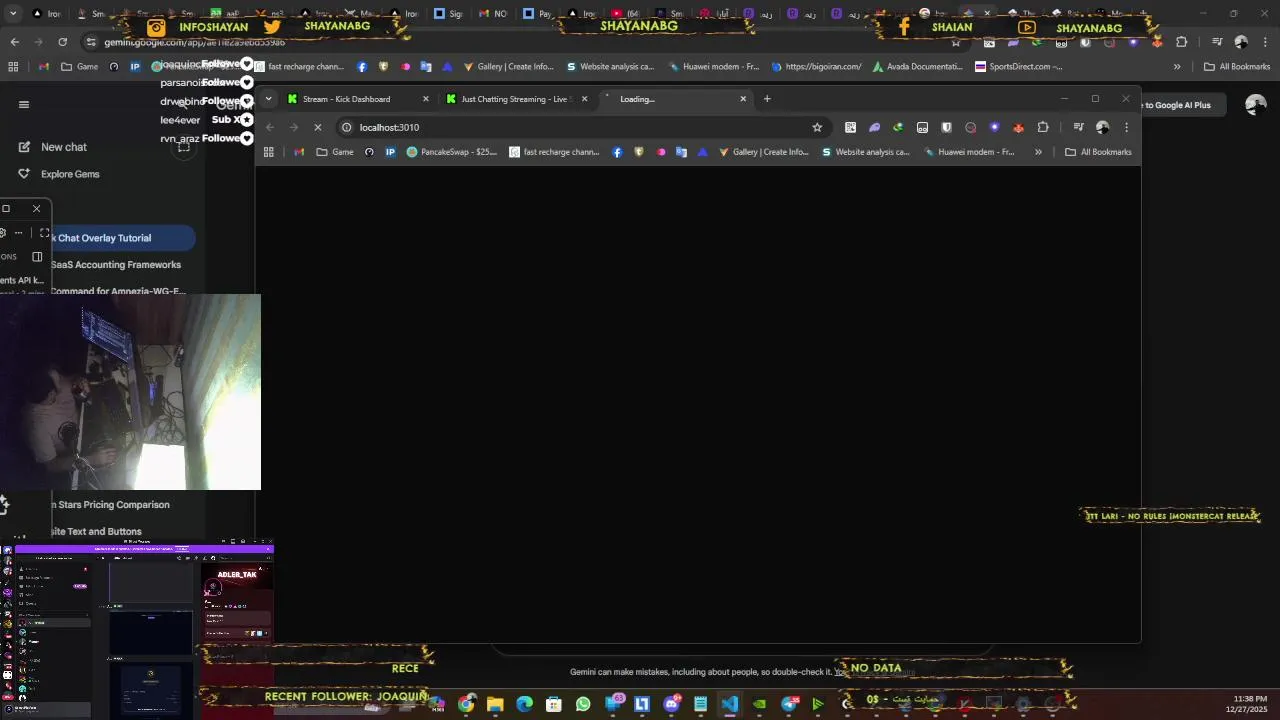Image resolution: width=1280 pixels, height=720 pixels.
Task: Reload the Gemini page in back window
Action: point(63,42)
